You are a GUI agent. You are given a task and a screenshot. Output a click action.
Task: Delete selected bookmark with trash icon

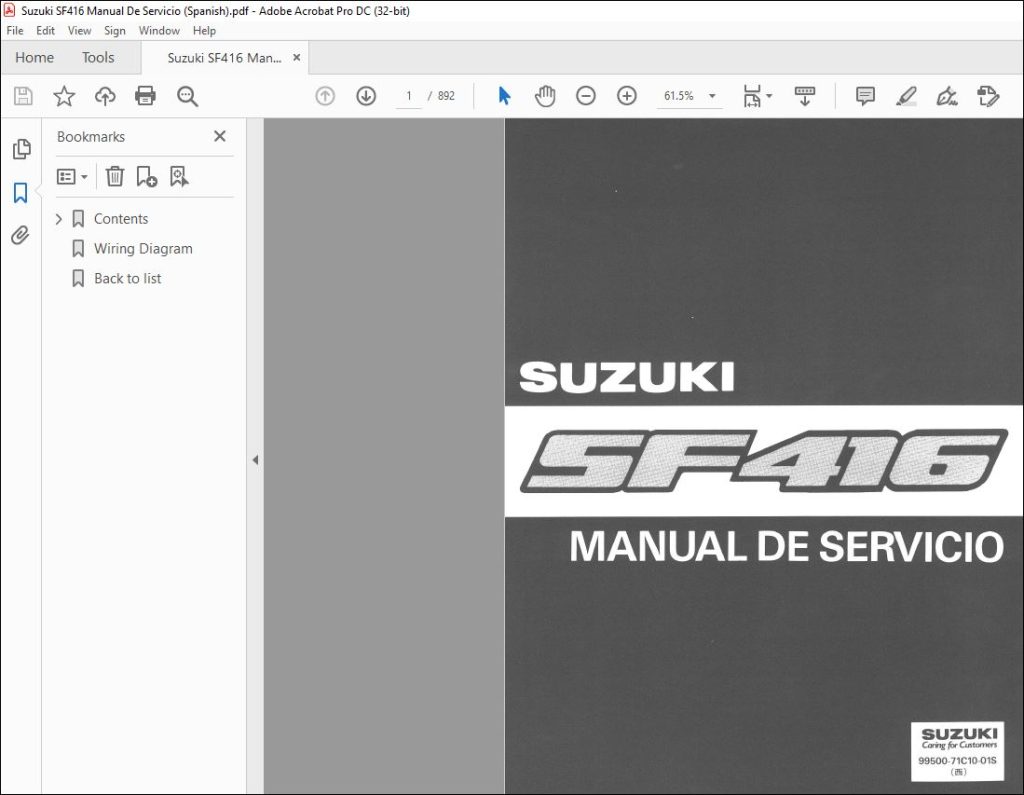click(115, 176)
